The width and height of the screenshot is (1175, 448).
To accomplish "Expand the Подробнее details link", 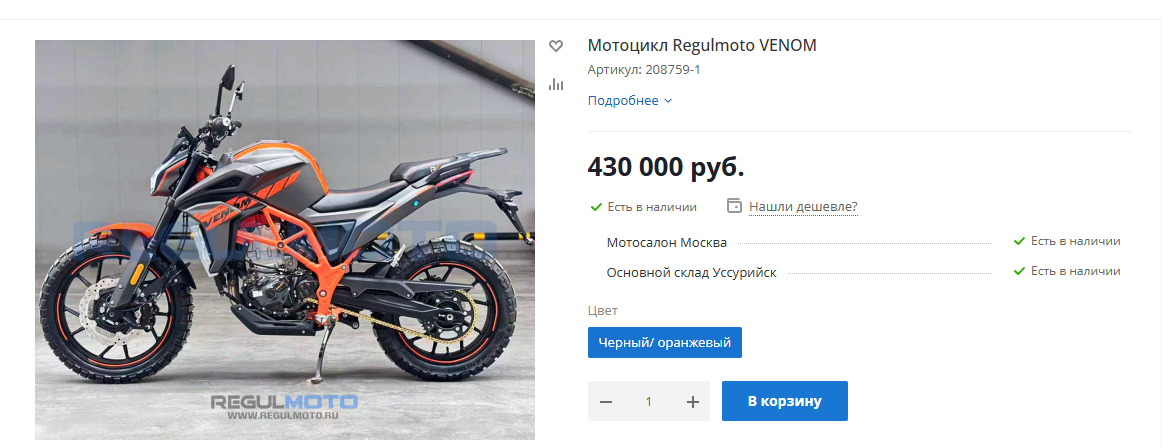I will click(x=630, y=100).
